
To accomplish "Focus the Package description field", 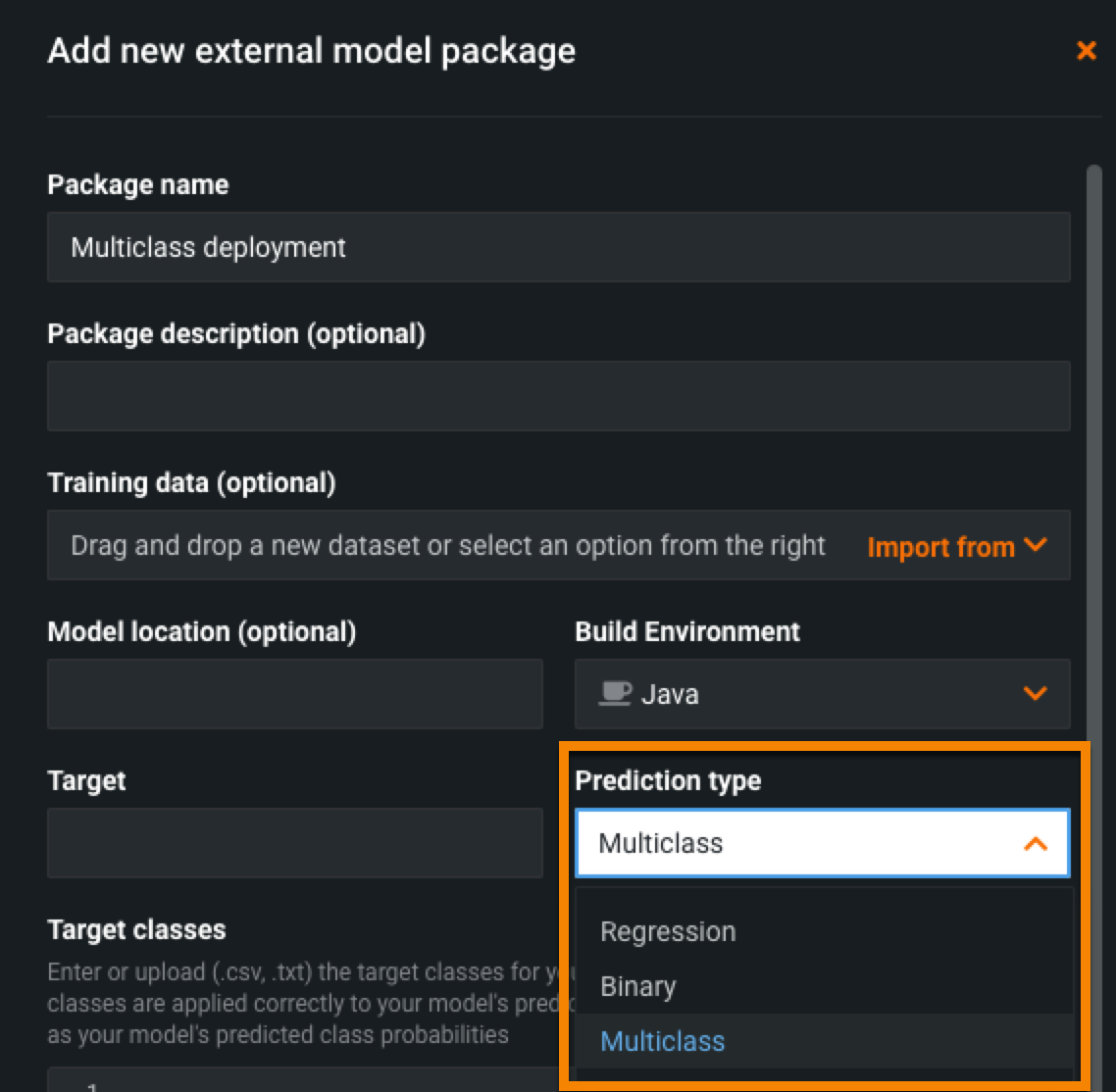I will (558, 396).
